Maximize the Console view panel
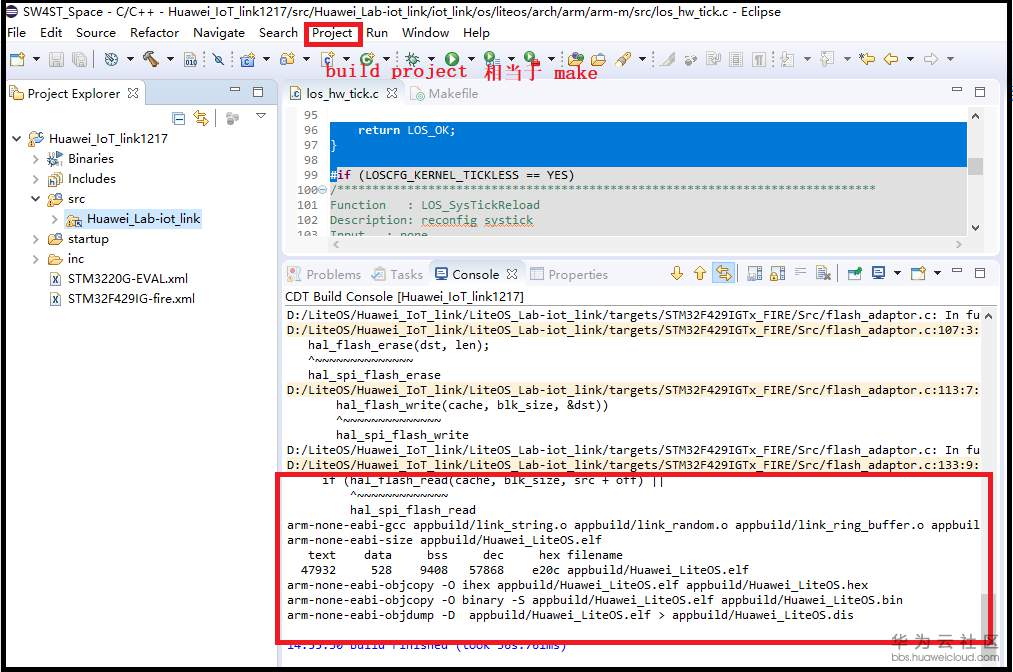Viewport: 1013px width, 672px height. [x=980, y=273]
